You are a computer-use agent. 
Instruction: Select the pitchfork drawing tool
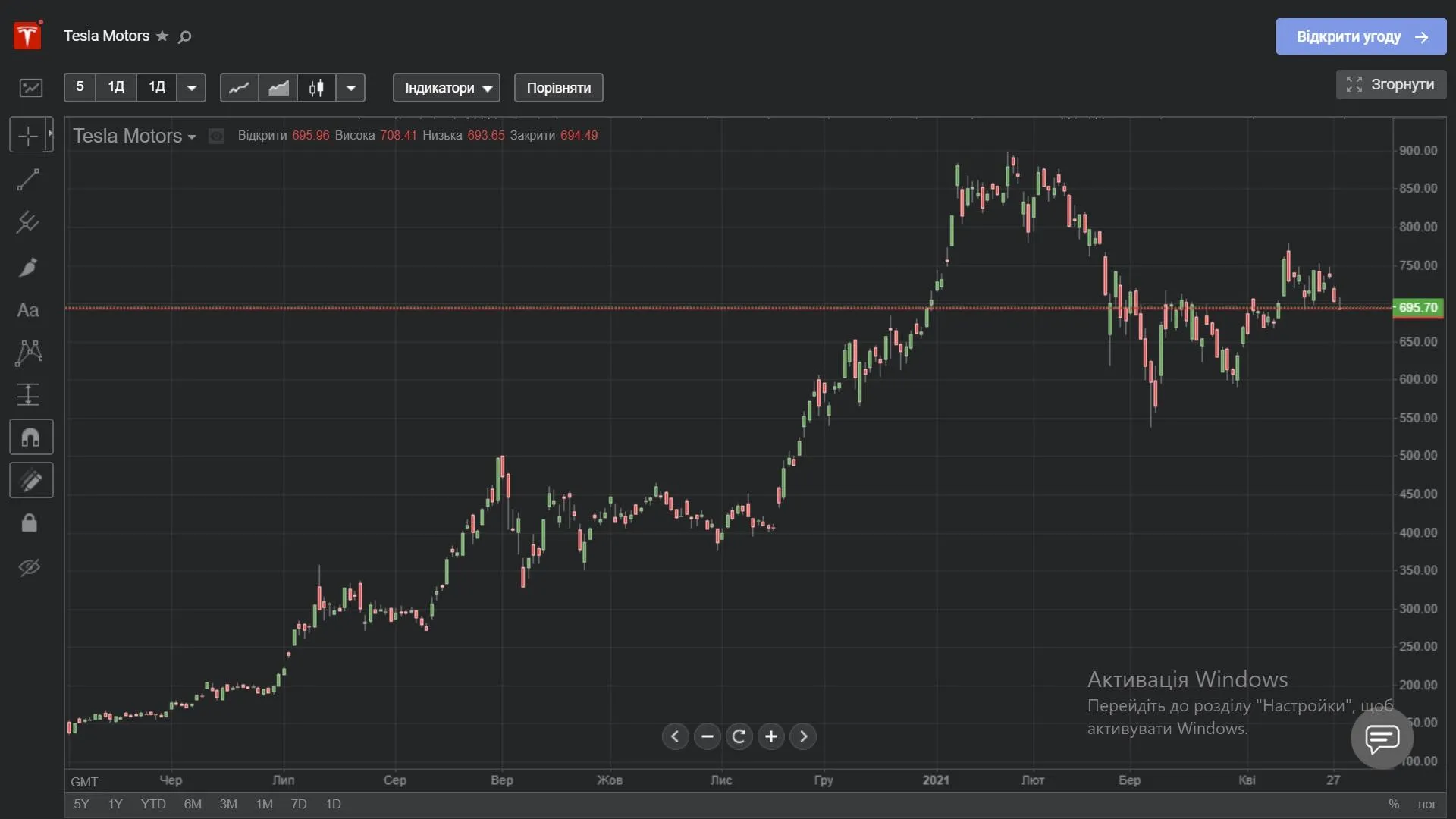28,222
